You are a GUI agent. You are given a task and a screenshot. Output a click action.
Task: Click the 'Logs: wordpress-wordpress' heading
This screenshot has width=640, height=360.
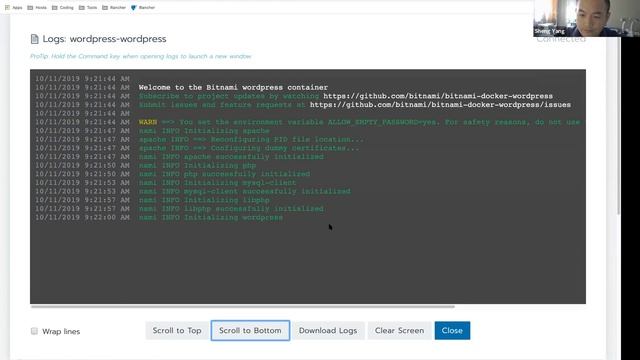104,39
